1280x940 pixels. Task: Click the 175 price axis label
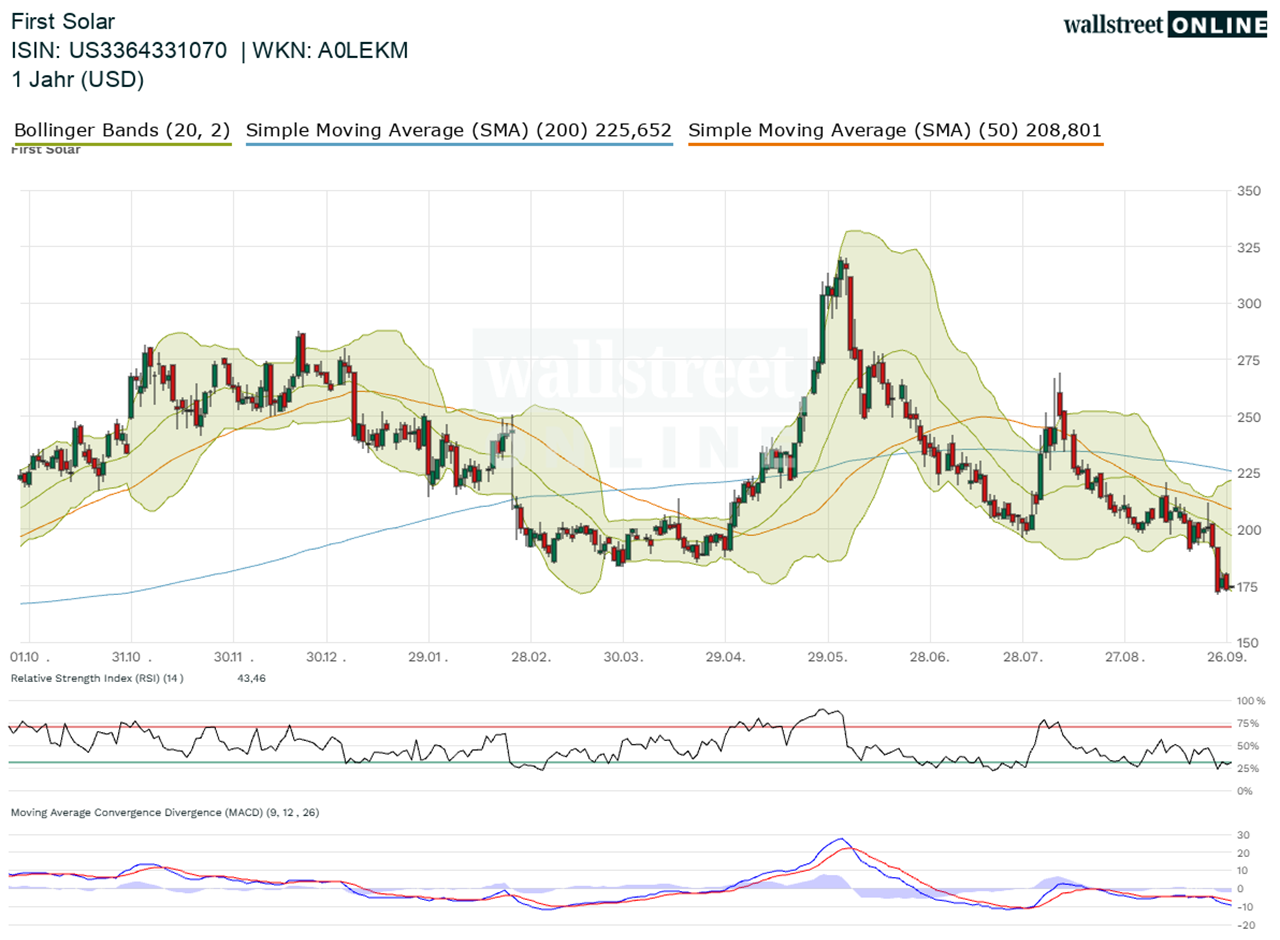pyautogui.click(x=1246, y=586)
